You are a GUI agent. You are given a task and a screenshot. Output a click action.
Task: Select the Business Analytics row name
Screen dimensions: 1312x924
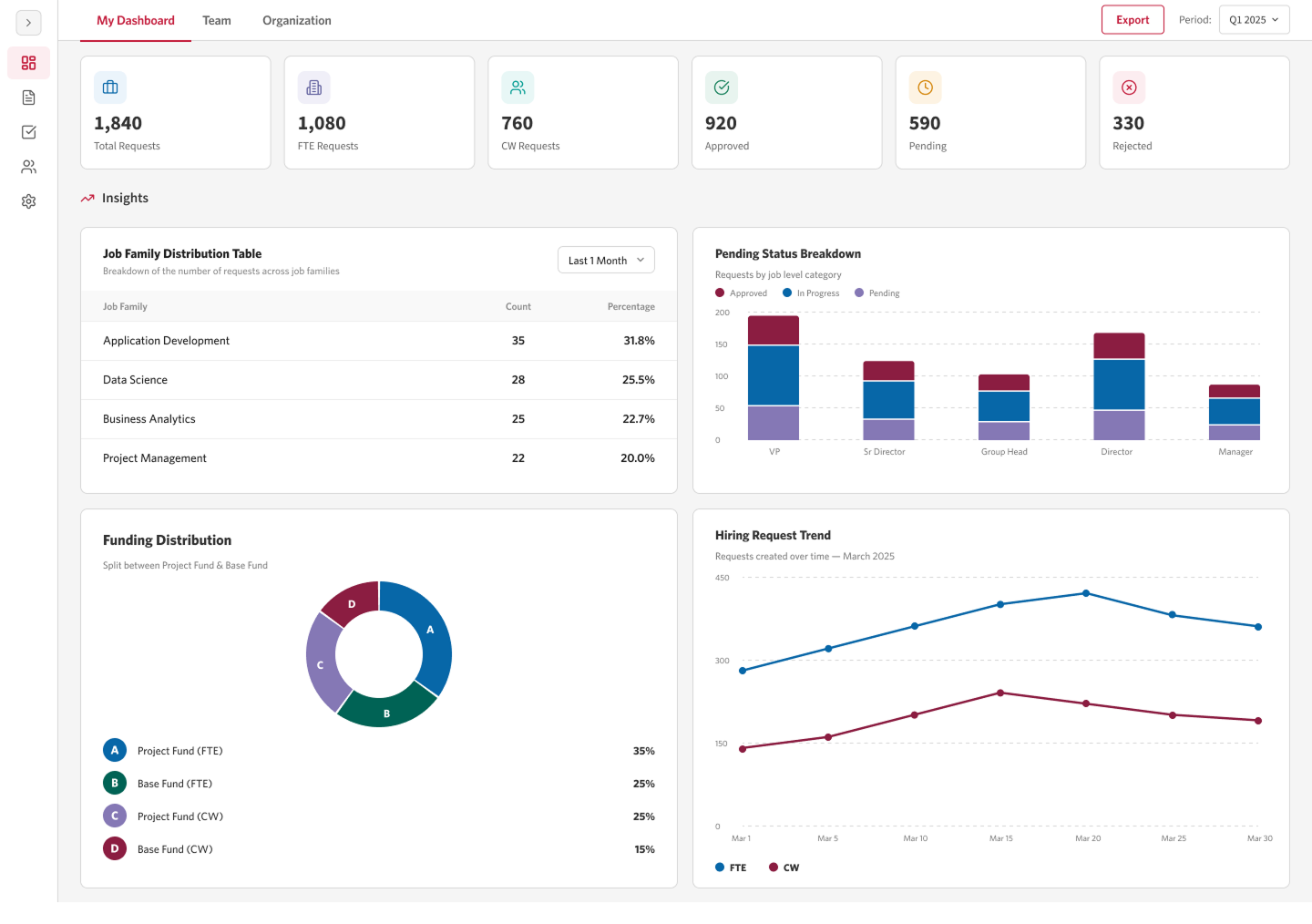(149, 419)
